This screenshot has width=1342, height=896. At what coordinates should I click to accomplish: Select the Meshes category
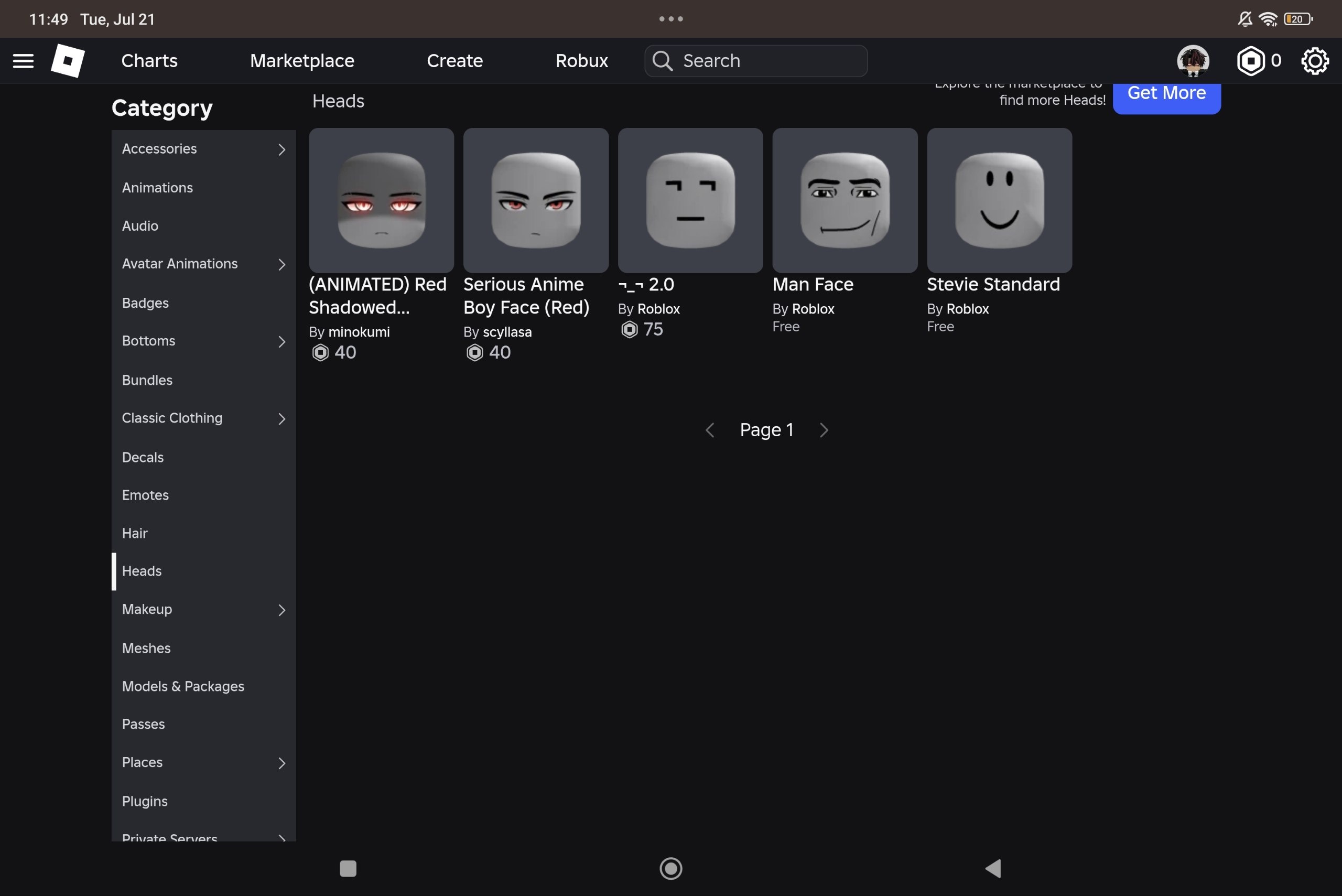coord(204,648)
